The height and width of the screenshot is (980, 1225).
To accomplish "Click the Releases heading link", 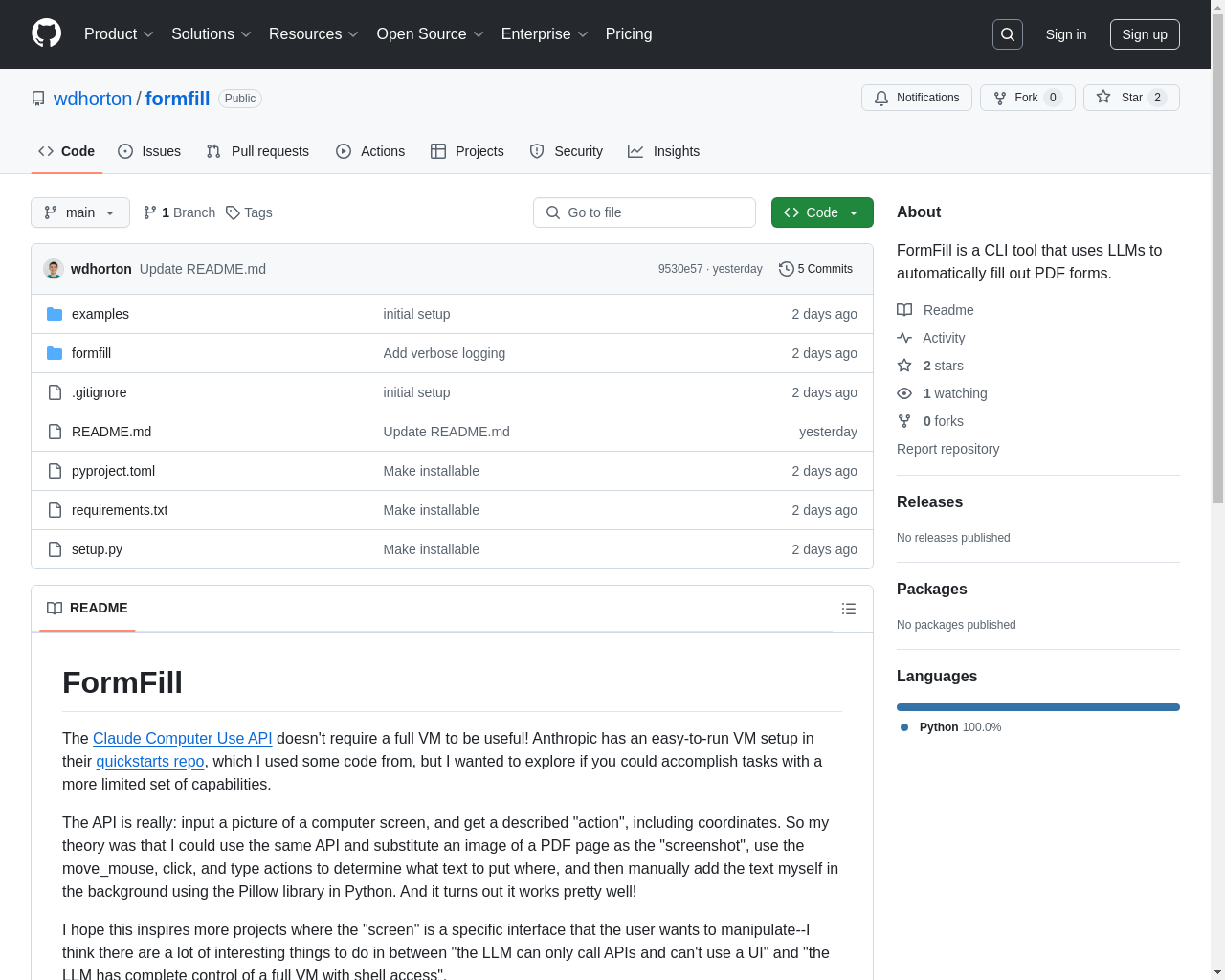I will click(929, 502).
